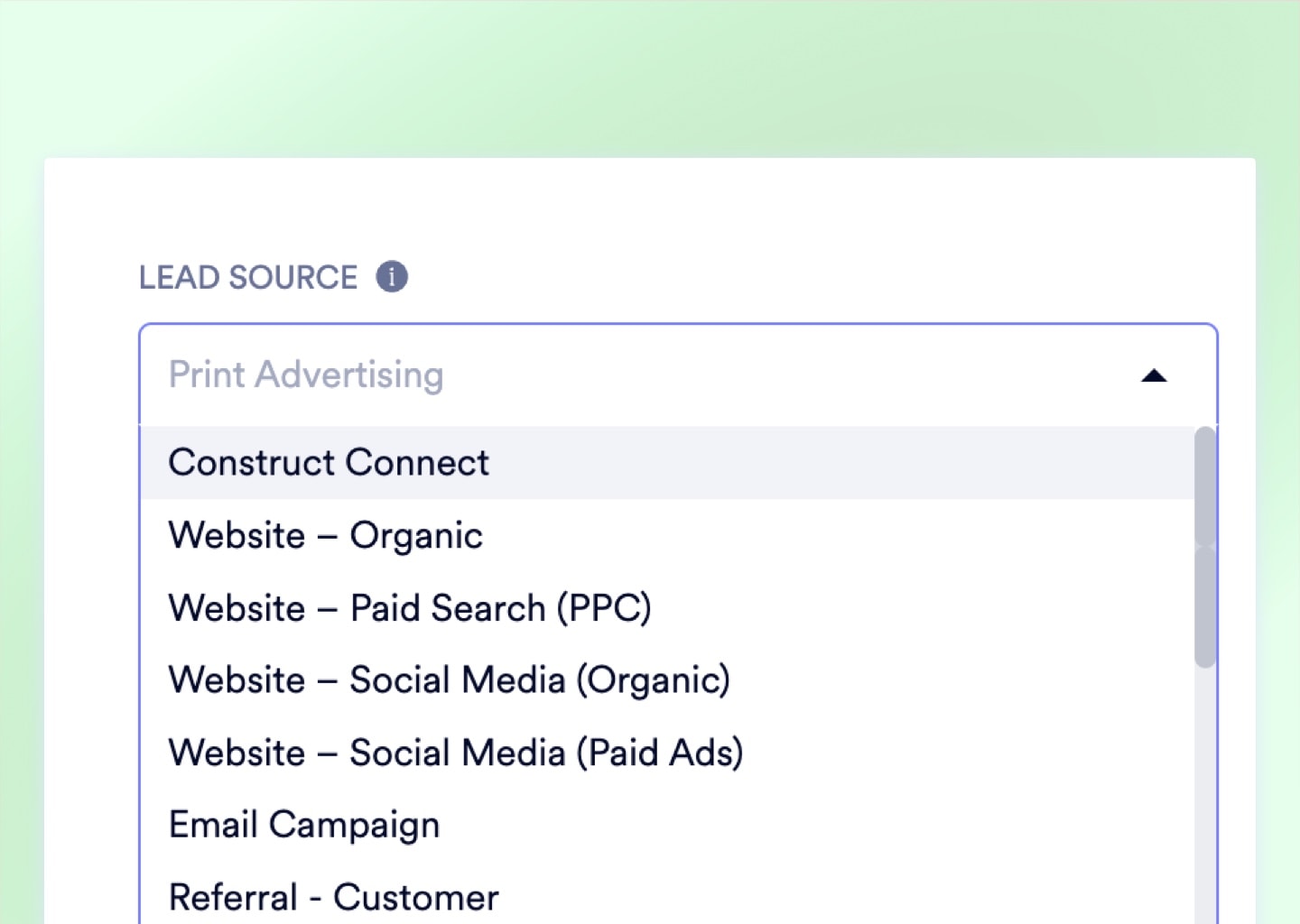
Task: Click the LEAD SOURCE field label
Action: click(250, 277)
